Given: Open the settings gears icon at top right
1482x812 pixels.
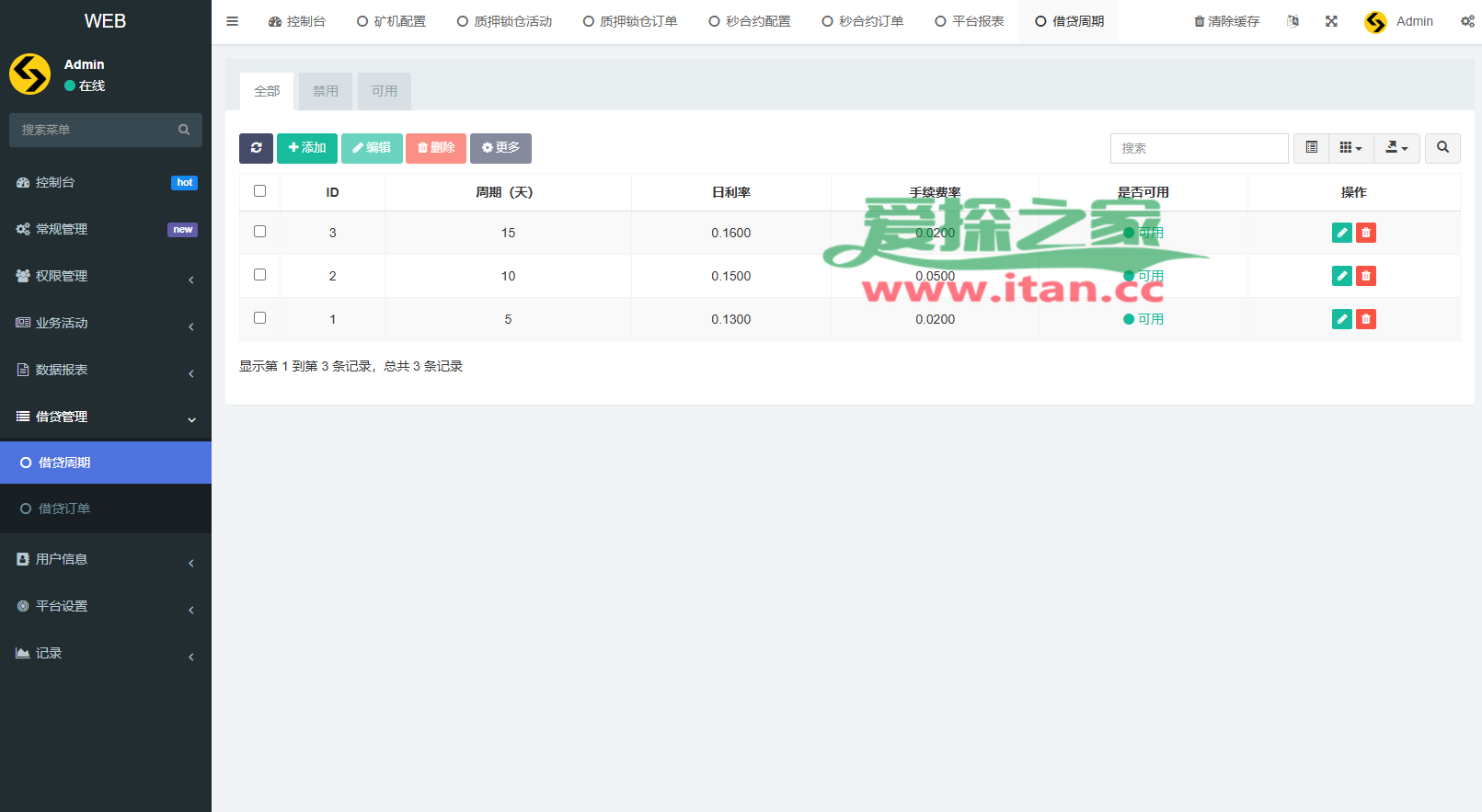Looking at the screenshot, I should click(x=1467, y=21).
